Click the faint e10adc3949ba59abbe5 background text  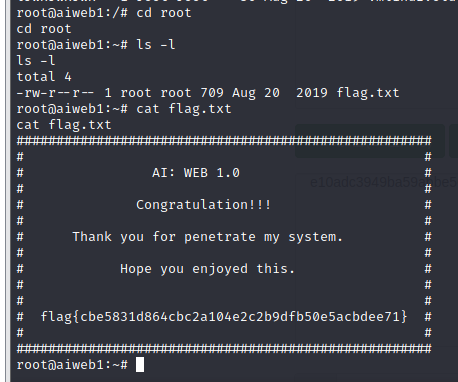[384, 182]
